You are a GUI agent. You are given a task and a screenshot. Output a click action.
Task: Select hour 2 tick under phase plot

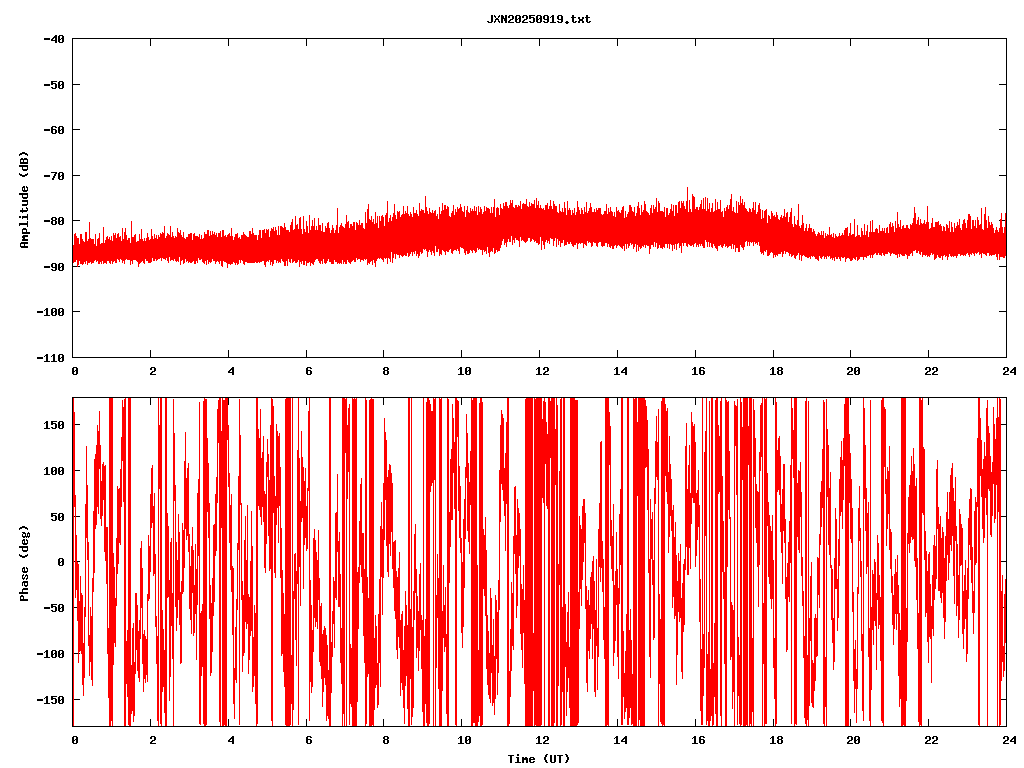point(152,740)
